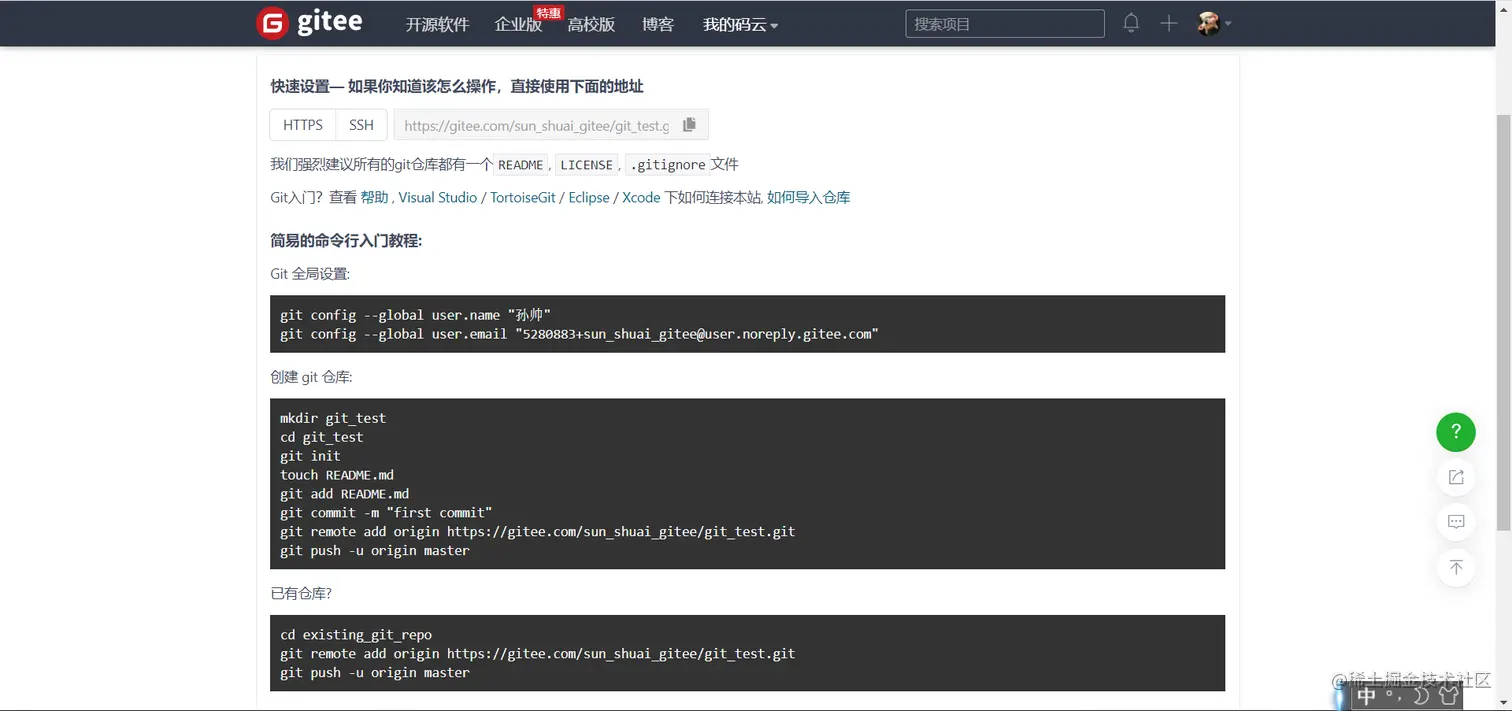Select the SSH protocol button
Image resolution: width=1512 pixels, height=711 pixels.
361,125
